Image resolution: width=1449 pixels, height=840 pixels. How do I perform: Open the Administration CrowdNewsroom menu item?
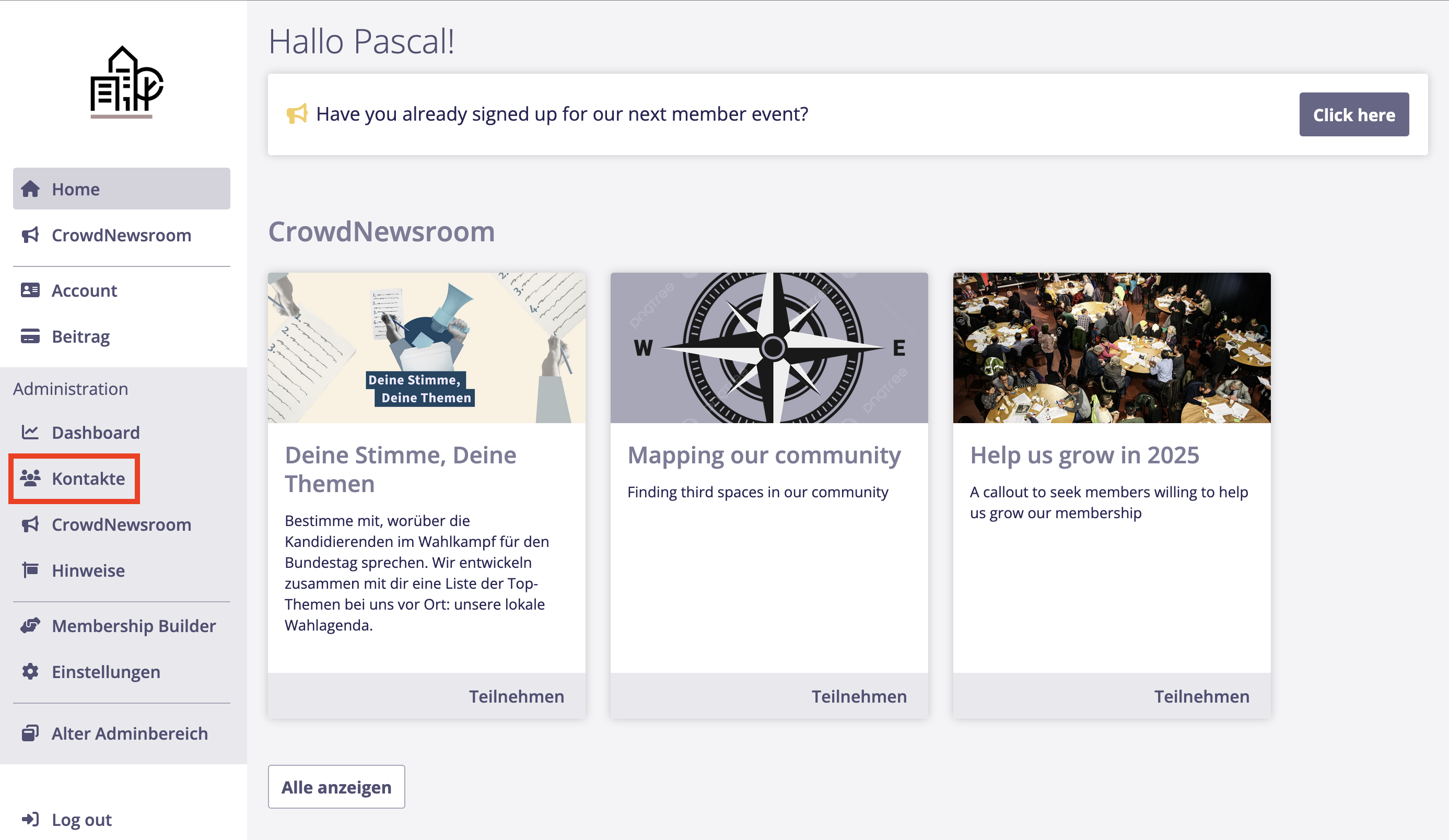121,524
